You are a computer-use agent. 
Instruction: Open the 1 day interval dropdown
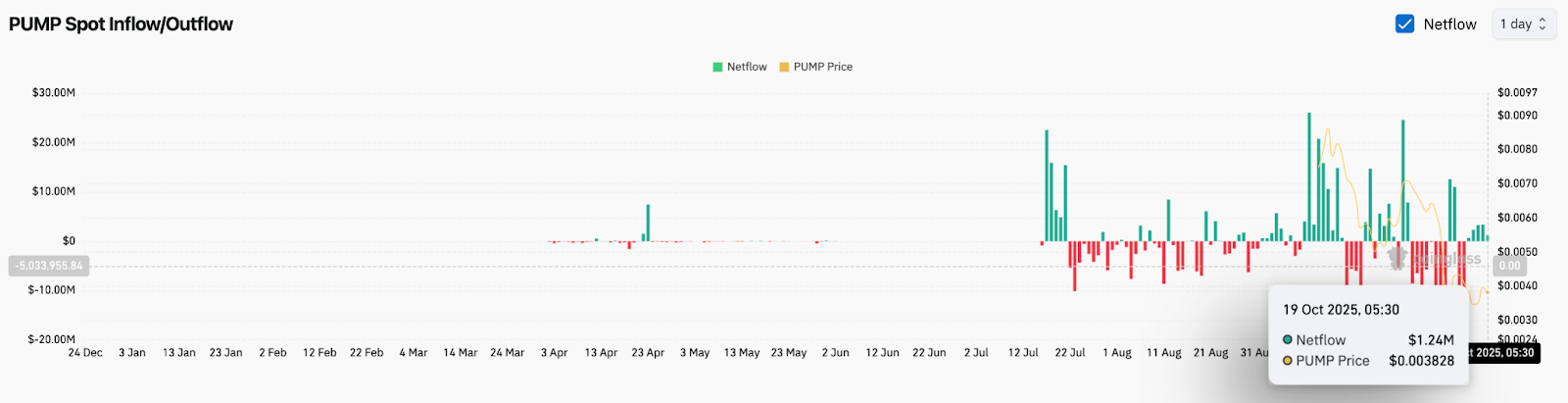(x=1523, y=25)
